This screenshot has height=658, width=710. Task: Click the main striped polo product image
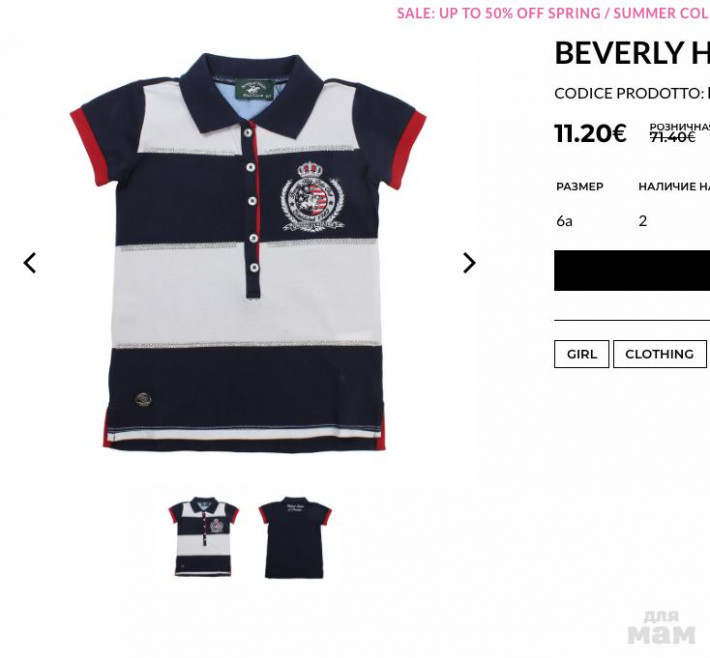coord(248,252)
